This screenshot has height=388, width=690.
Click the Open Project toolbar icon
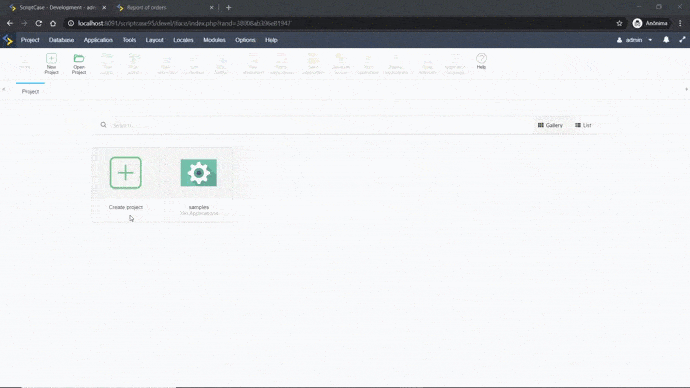[x=79, y=64]
